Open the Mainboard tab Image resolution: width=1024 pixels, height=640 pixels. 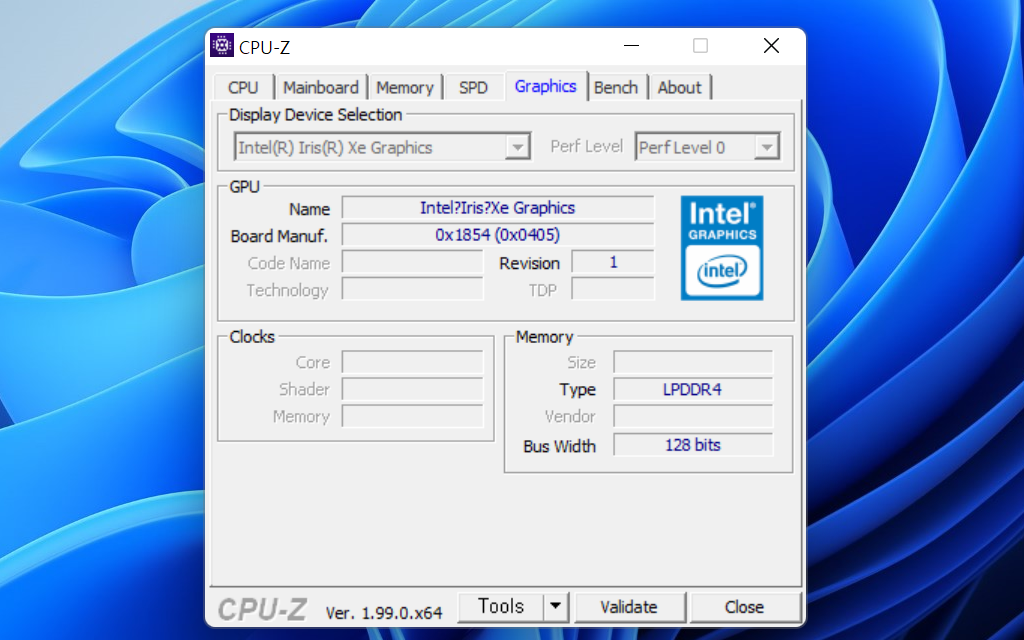coord(321,88)
